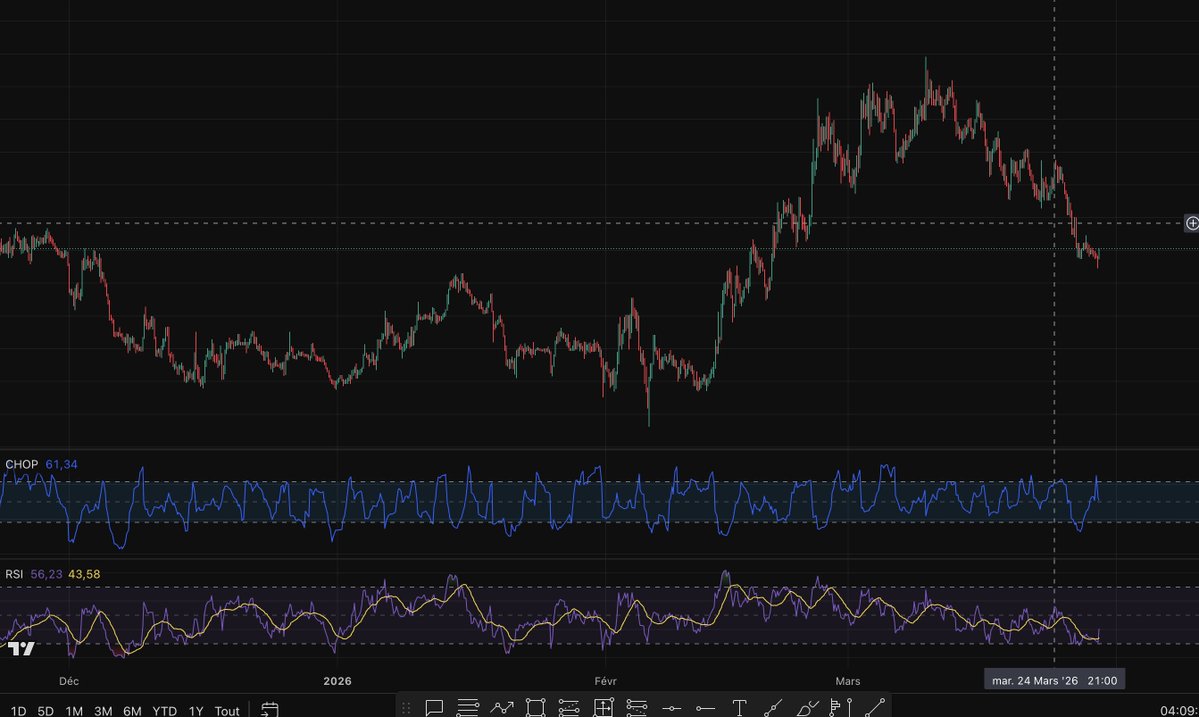Viewport: 1199px width, 717px height.
Task: Click the RSI indicator label
Action: click(14, 574)
